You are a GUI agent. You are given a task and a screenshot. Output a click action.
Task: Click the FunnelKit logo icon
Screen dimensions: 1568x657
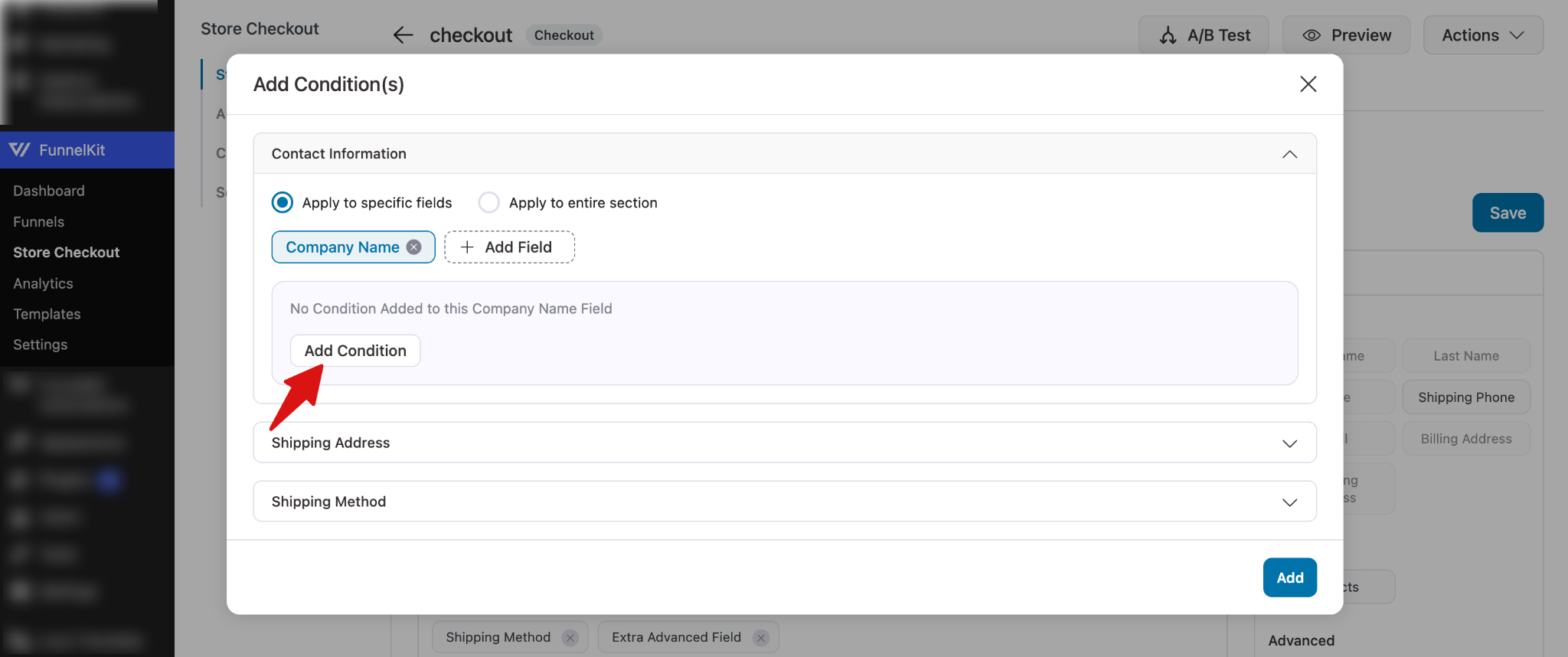[x=20, y=150]
